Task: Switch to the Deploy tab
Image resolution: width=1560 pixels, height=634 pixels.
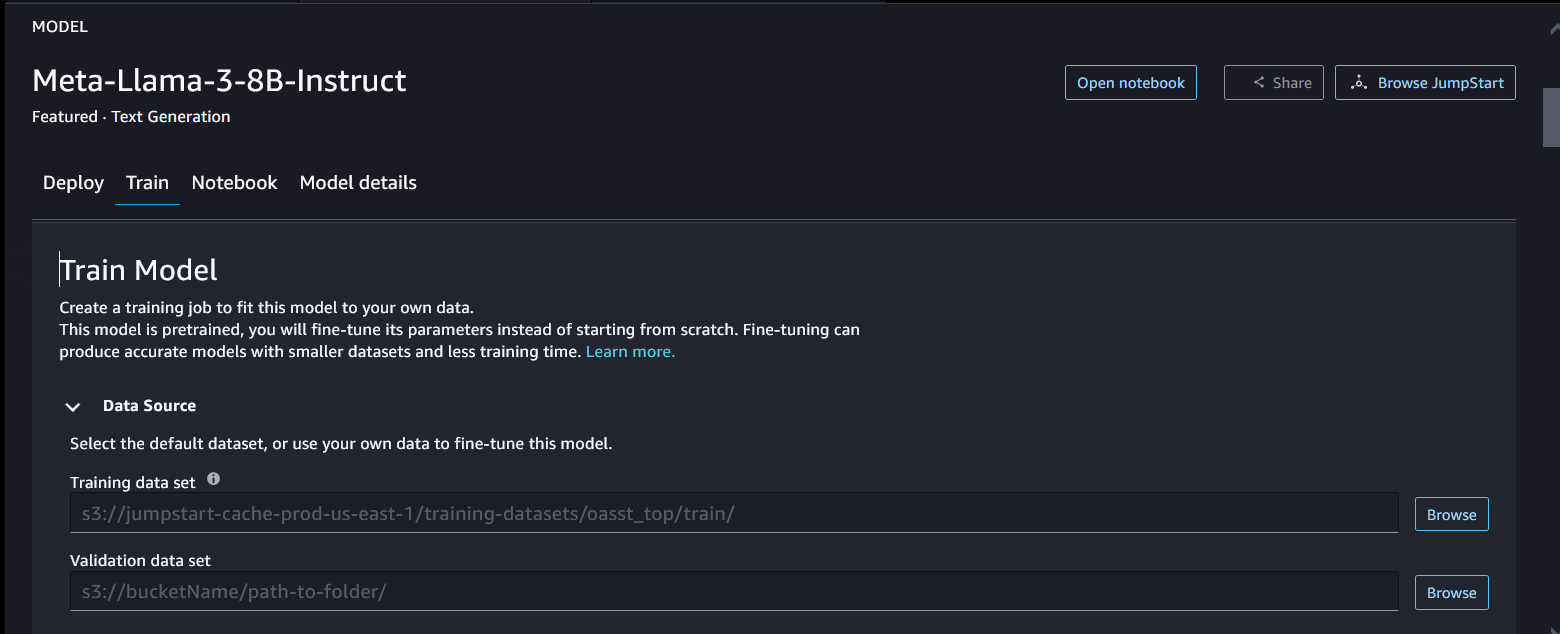Action: coord(73,183)
